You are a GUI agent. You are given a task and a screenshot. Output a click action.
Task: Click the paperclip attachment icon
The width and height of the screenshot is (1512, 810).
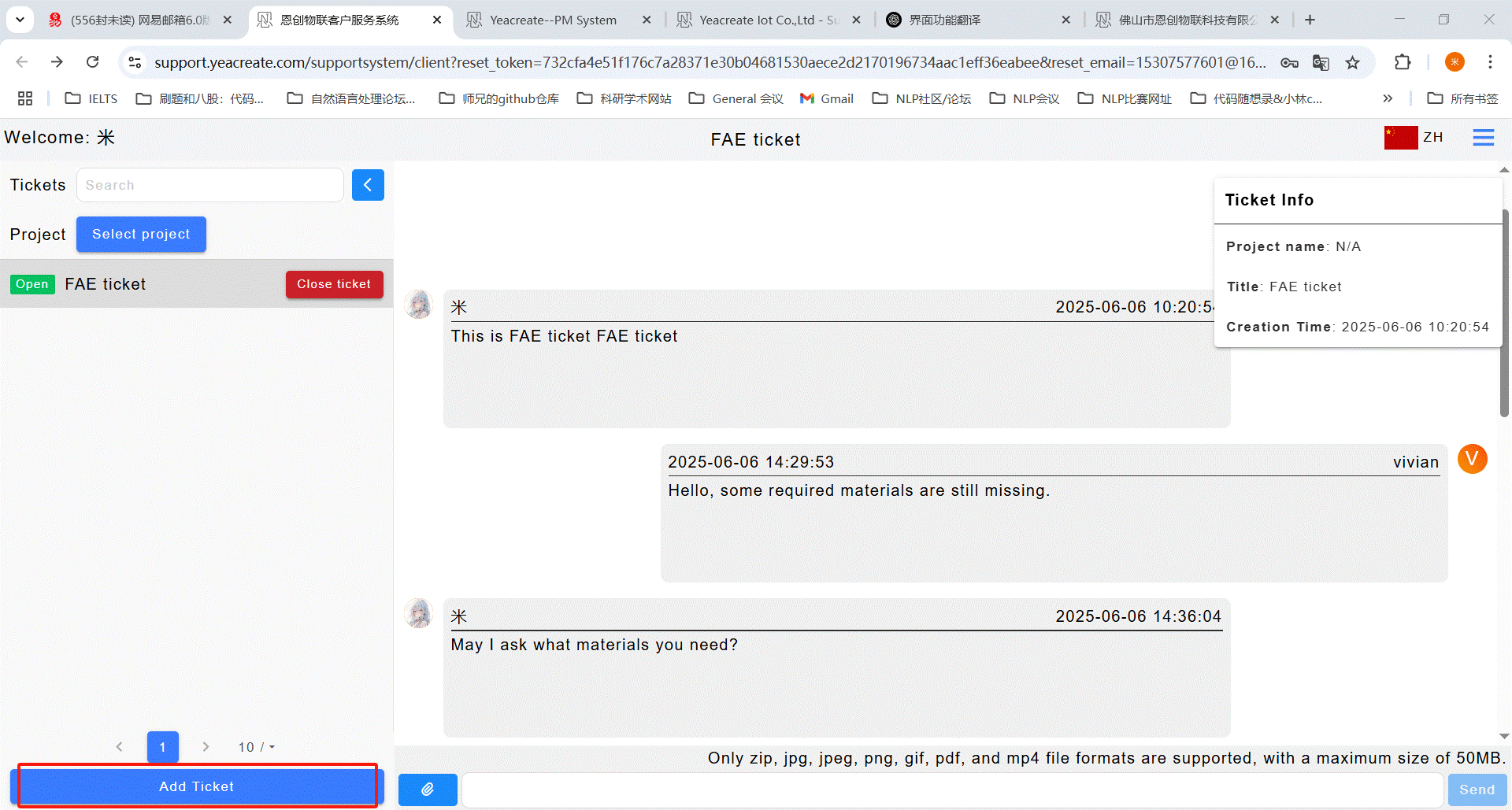pos(428,789)
